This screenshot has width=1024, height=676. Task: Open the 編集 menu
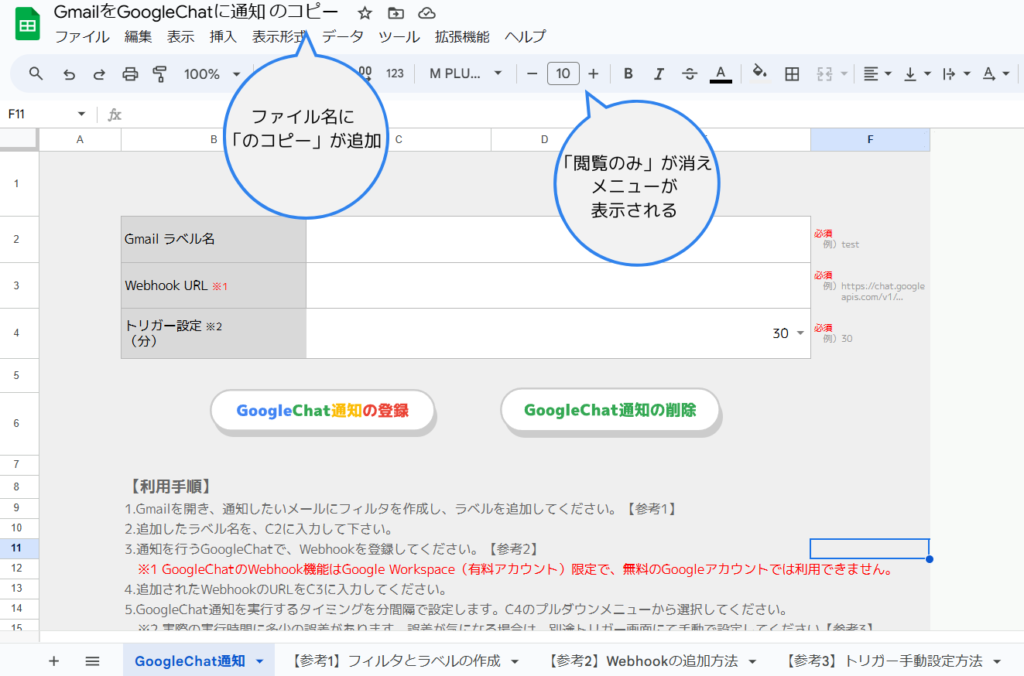pyautogui.click(x=138, y=37)
